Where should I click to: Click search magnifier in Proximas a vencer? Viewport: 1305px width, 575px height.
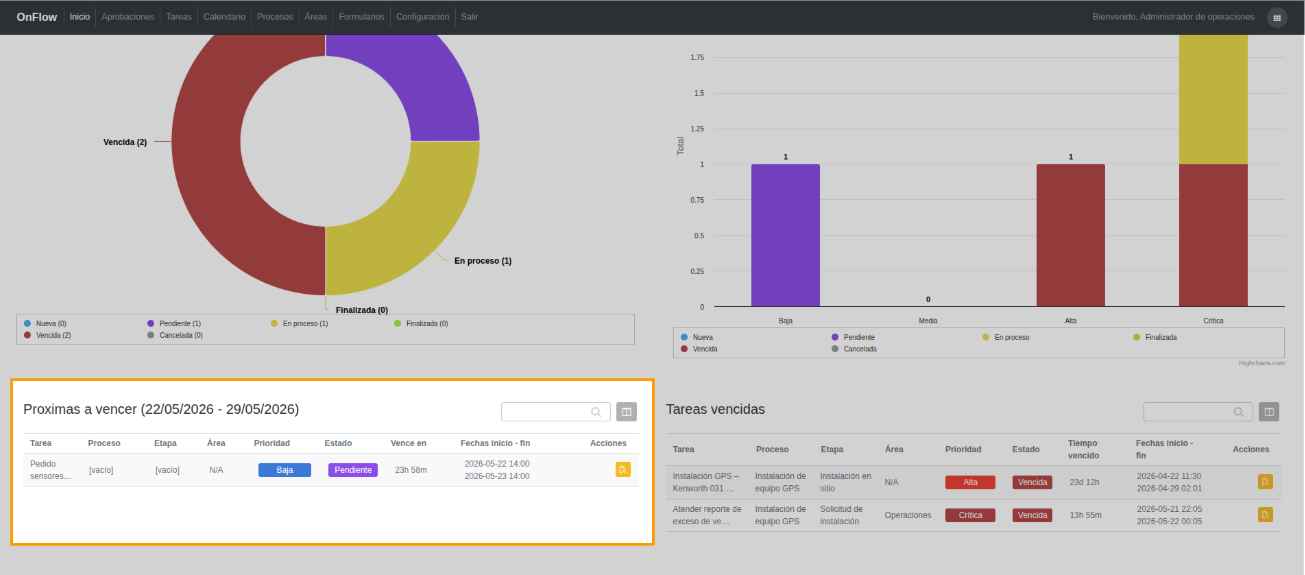pyautogui.click(x=596, y=412)
